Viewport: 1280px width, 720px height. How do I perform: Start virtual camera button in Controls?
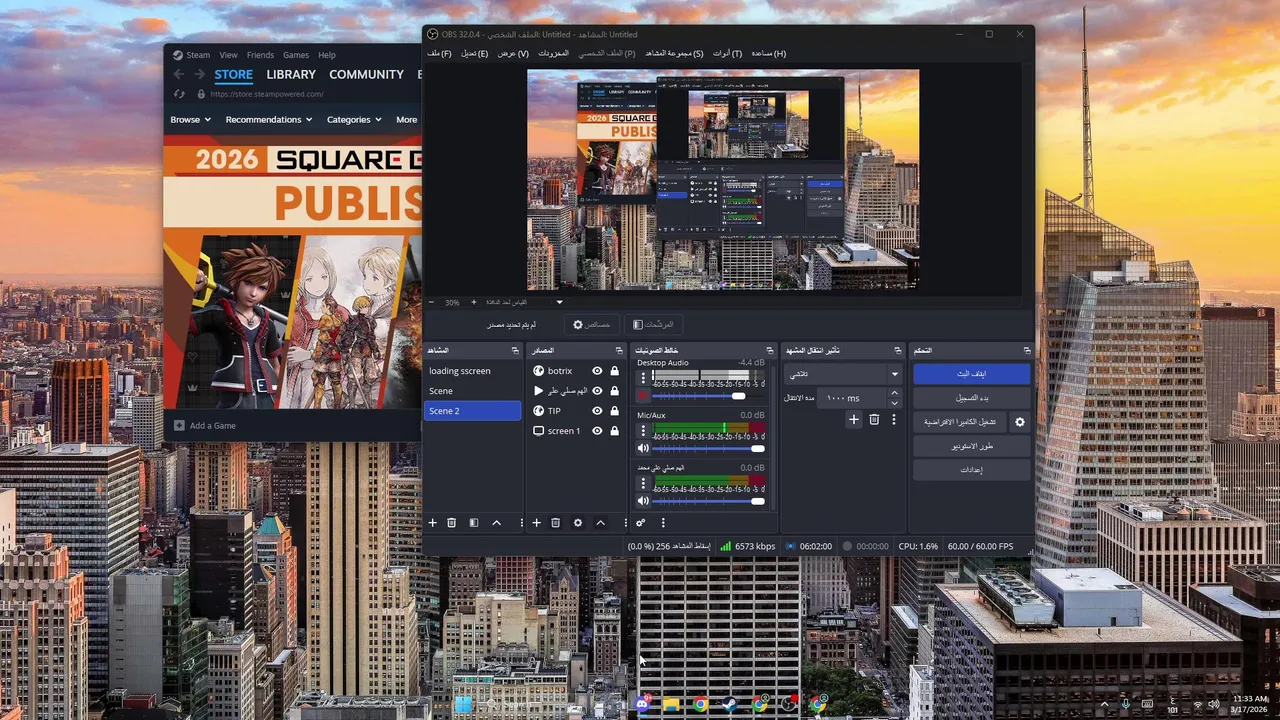tap(960, 422)
